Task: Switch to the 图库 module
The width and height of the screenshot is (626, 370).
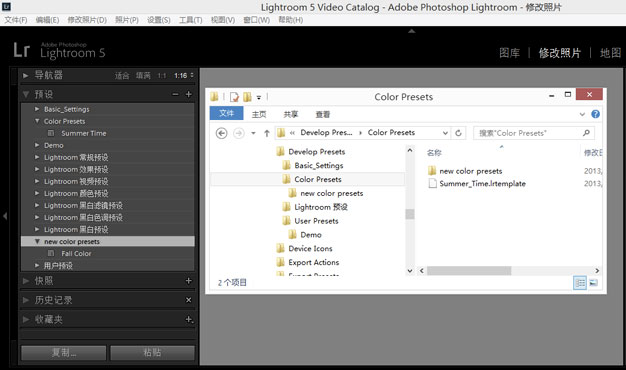Action: pyautogui.click(x=509, y=53)
